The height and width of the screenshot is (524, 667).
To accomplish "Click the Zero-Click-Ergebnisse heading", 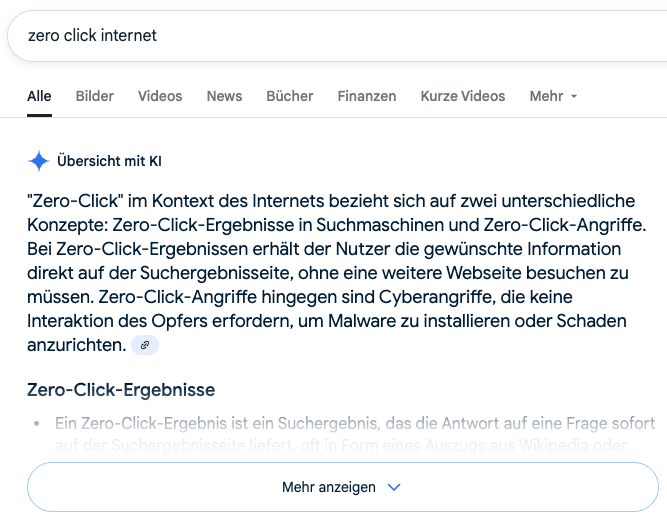I will point(121,390).
